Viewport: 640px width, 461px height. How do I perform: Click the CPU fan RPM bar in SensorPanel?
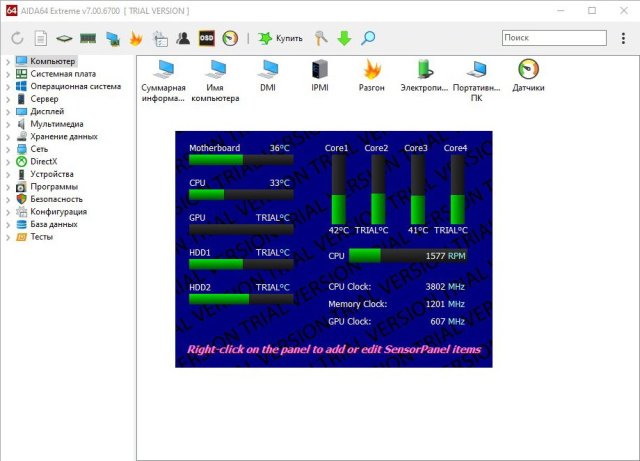coord(407,255)
